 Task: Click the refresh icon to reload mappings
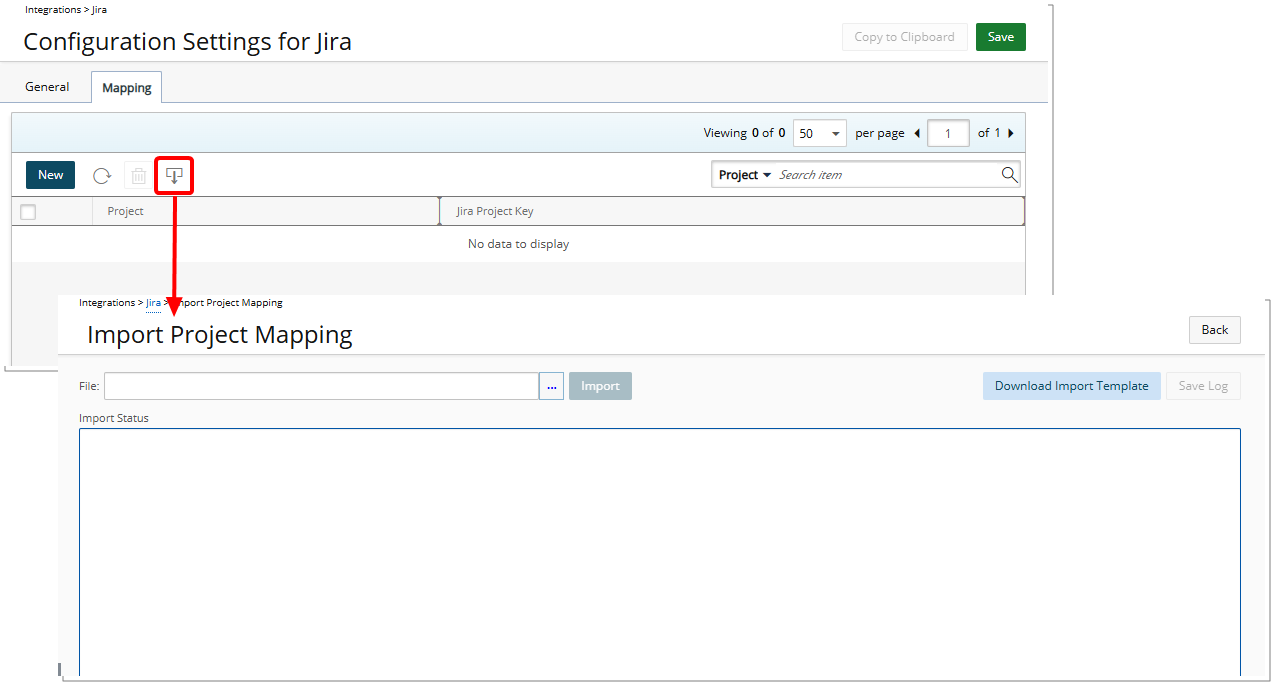tap(101, 175)
